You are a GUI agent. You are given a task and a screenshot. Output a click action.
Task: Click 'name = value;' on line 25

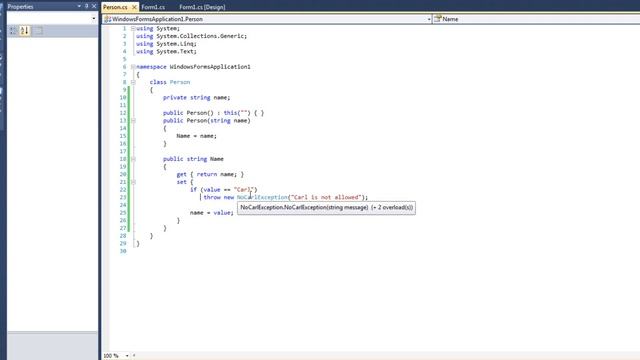(211, 213)
